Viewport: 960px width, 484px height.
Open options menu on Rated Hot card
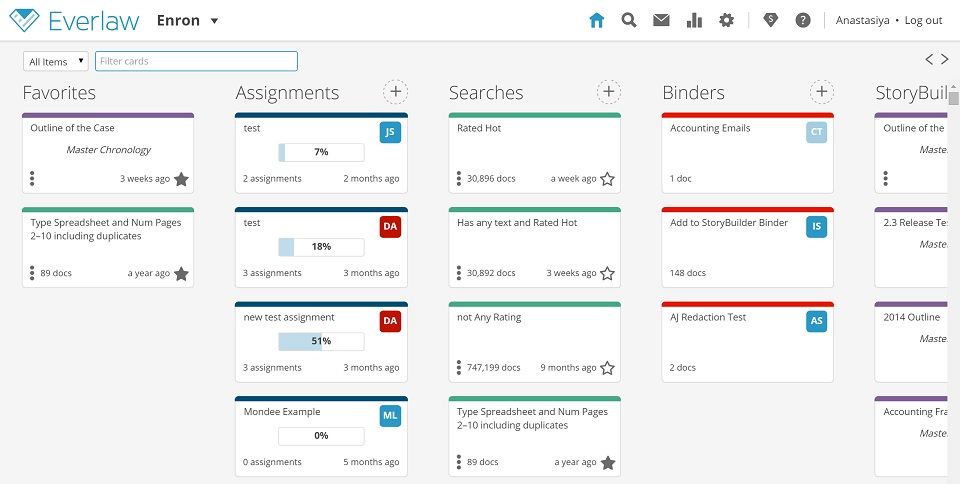click(x=459, y=179)
